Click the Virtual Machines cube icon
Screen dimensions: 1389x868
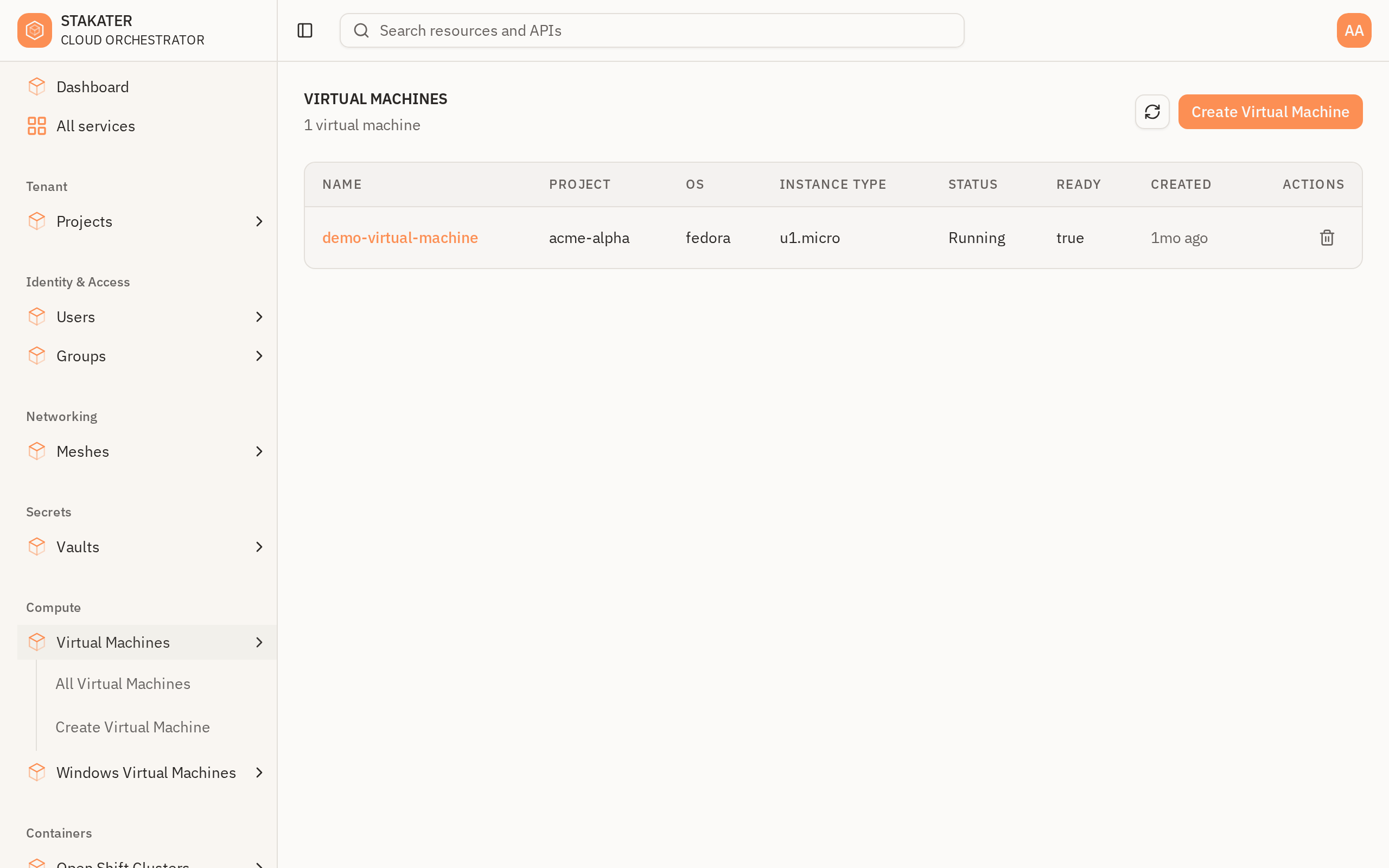pos(37,642)
